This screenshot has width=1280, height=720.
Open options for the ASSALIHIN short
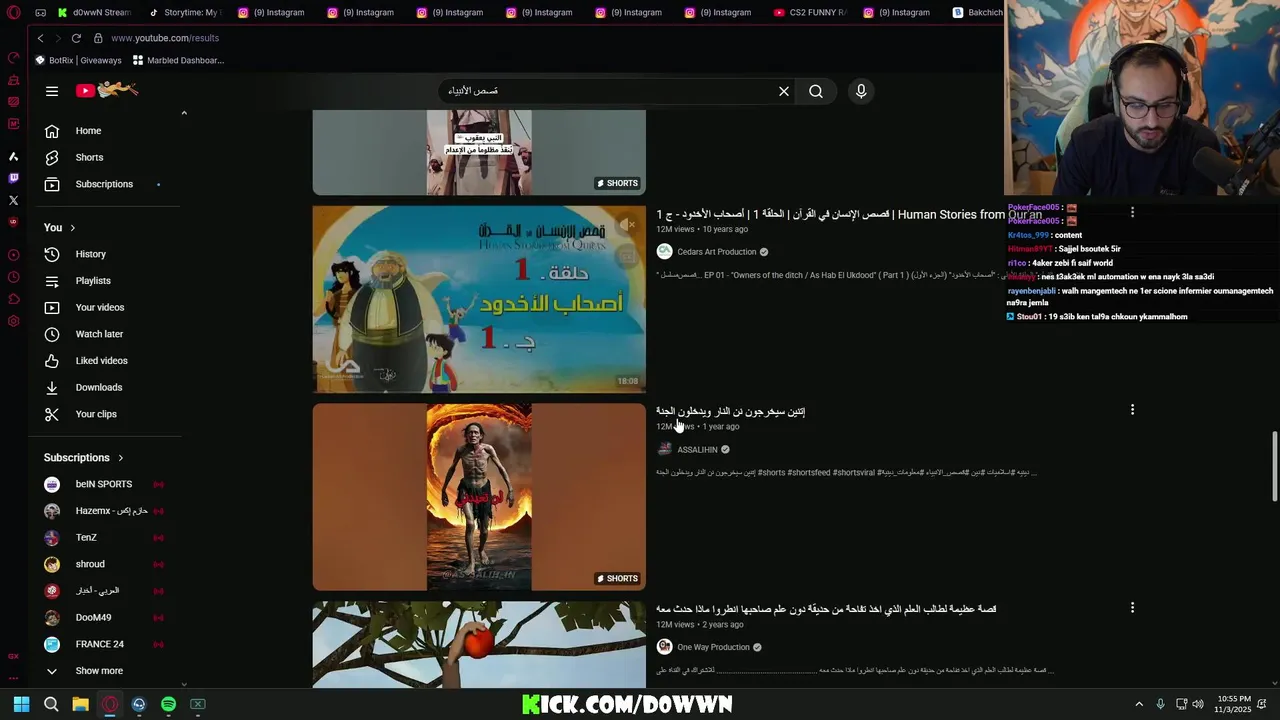click(1132, 410)
